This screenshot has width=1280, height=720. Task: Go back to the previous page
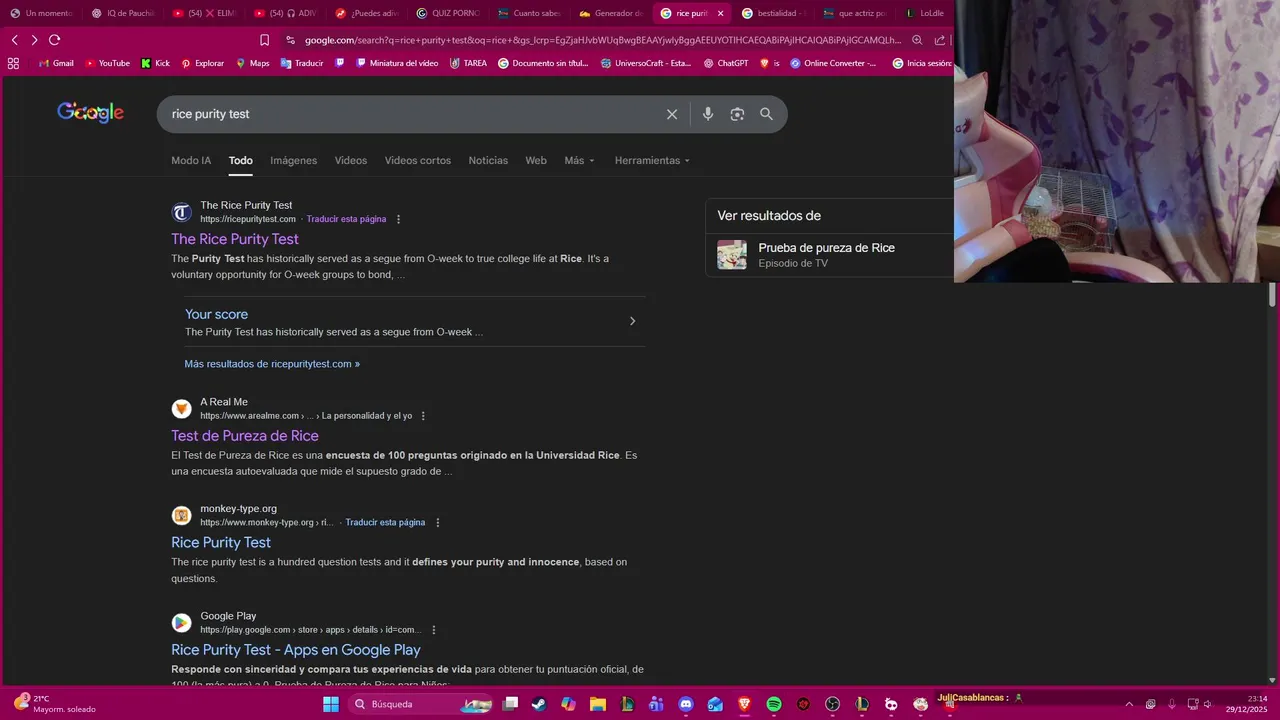click(x=14, y=40)
